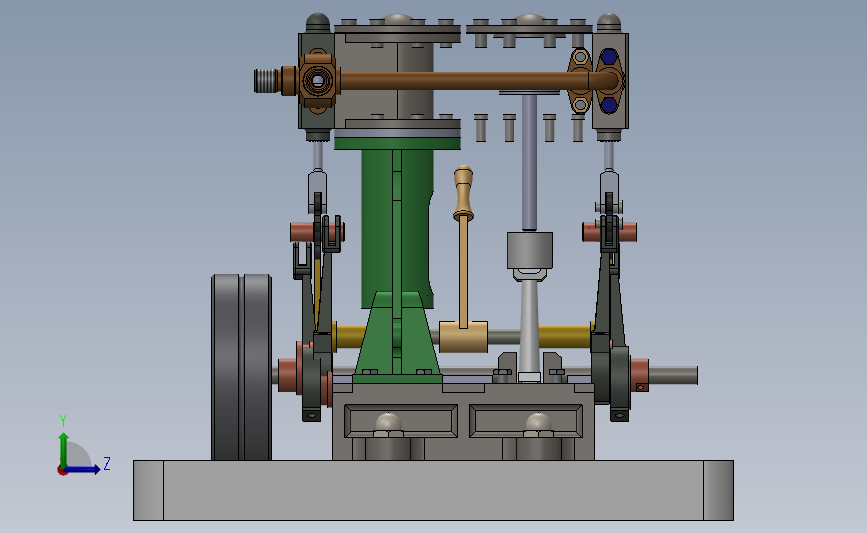The image size is (867, 533).
Task: Select the crankshaft end protruding on the right
Action: (673, 375)
